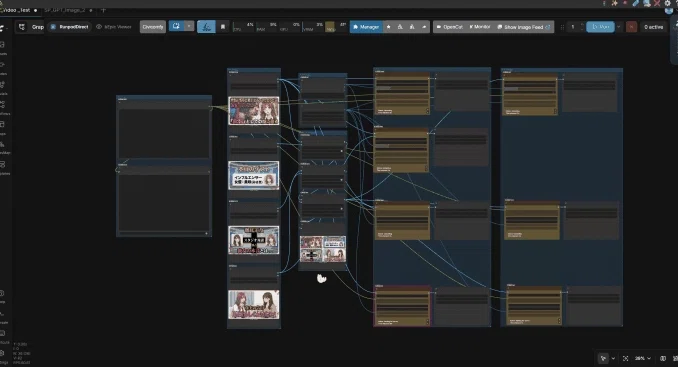Click the star favorites icon beside Manager
This screenshot has height=367, width=678.
point(388,27)
